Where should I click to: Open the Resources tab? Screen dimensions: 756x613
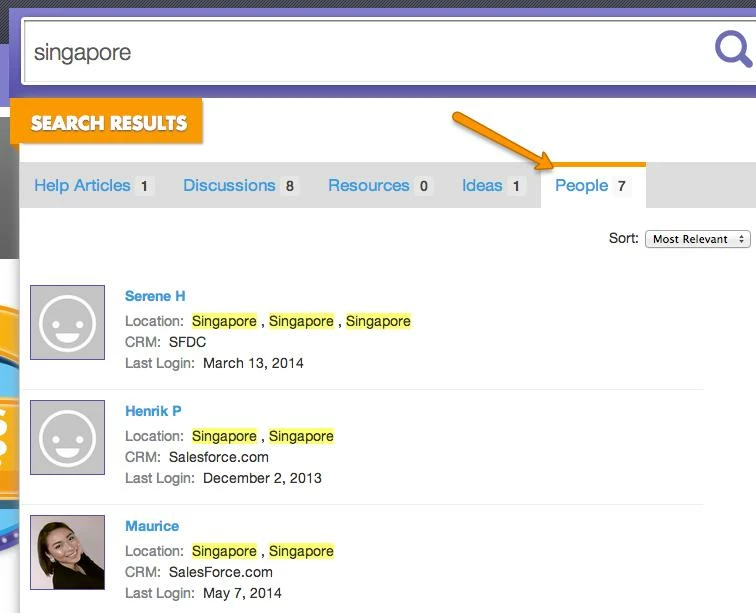coord(379,186)
